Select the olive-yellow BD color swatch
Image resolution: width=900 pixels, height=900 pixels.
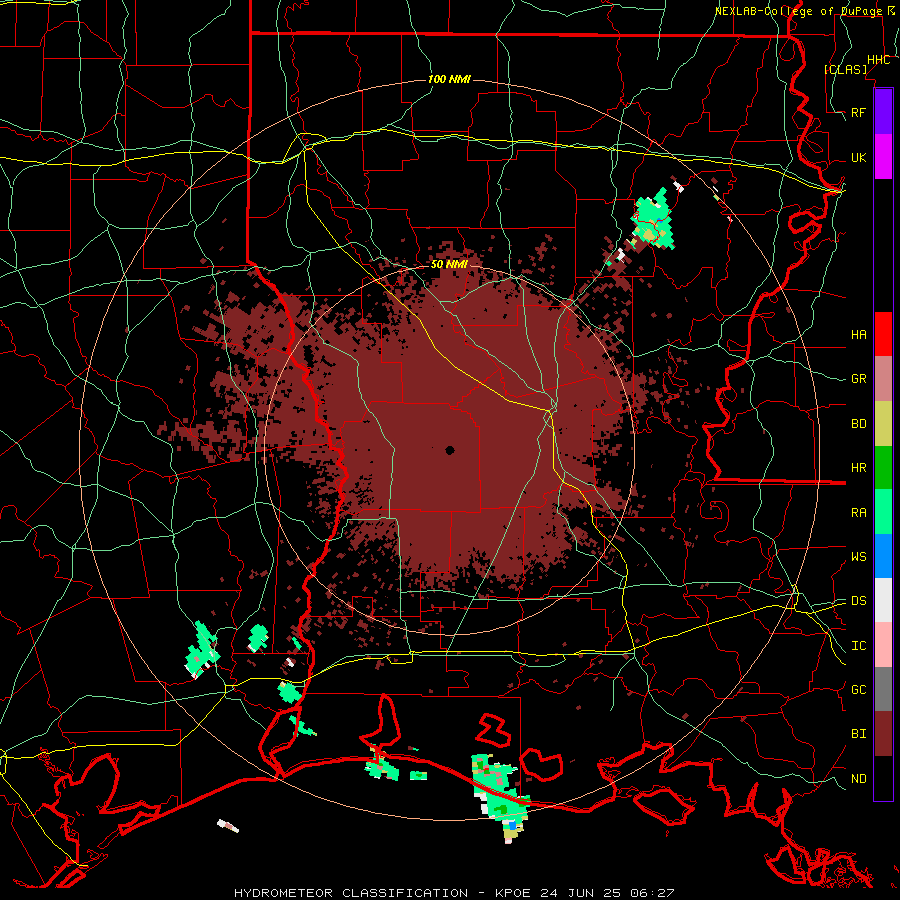tap(883, 423)
